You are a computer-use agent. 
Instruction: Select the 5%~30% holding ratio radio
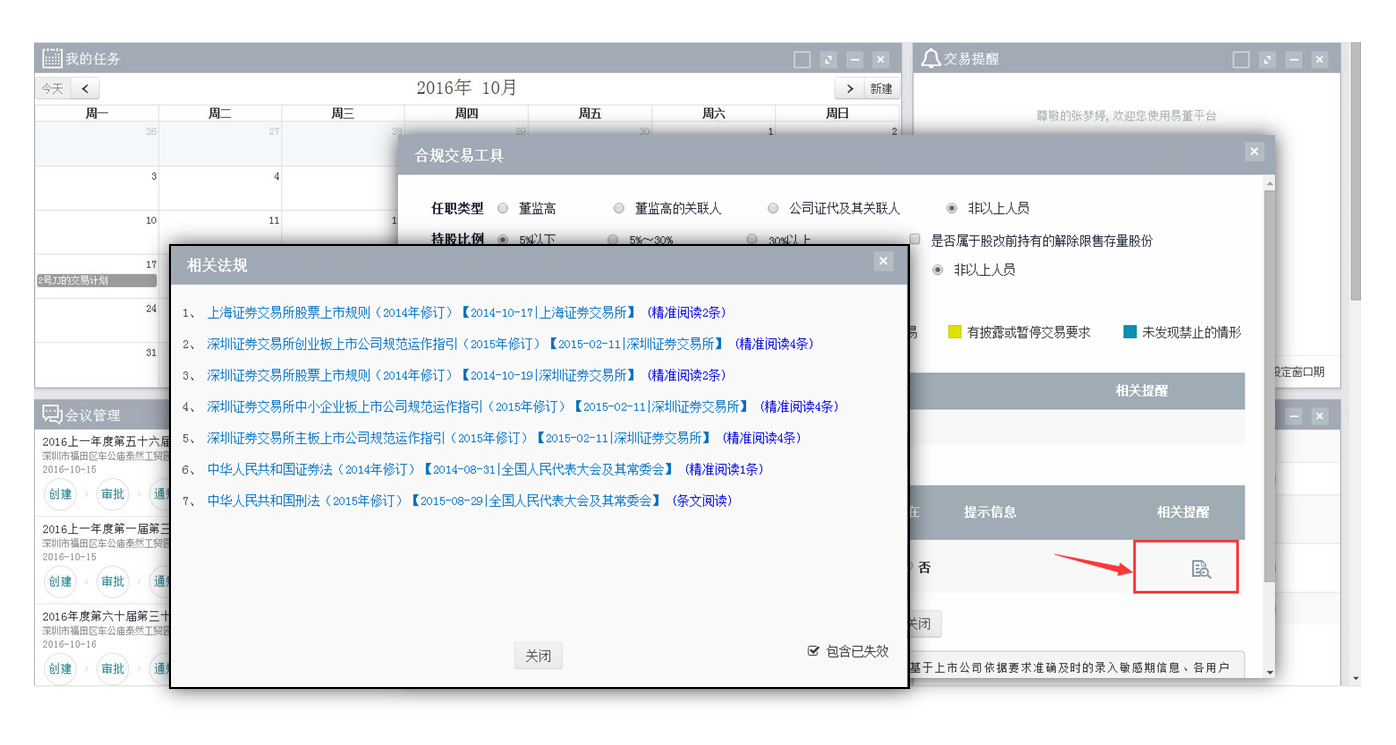tap(613, 240)
